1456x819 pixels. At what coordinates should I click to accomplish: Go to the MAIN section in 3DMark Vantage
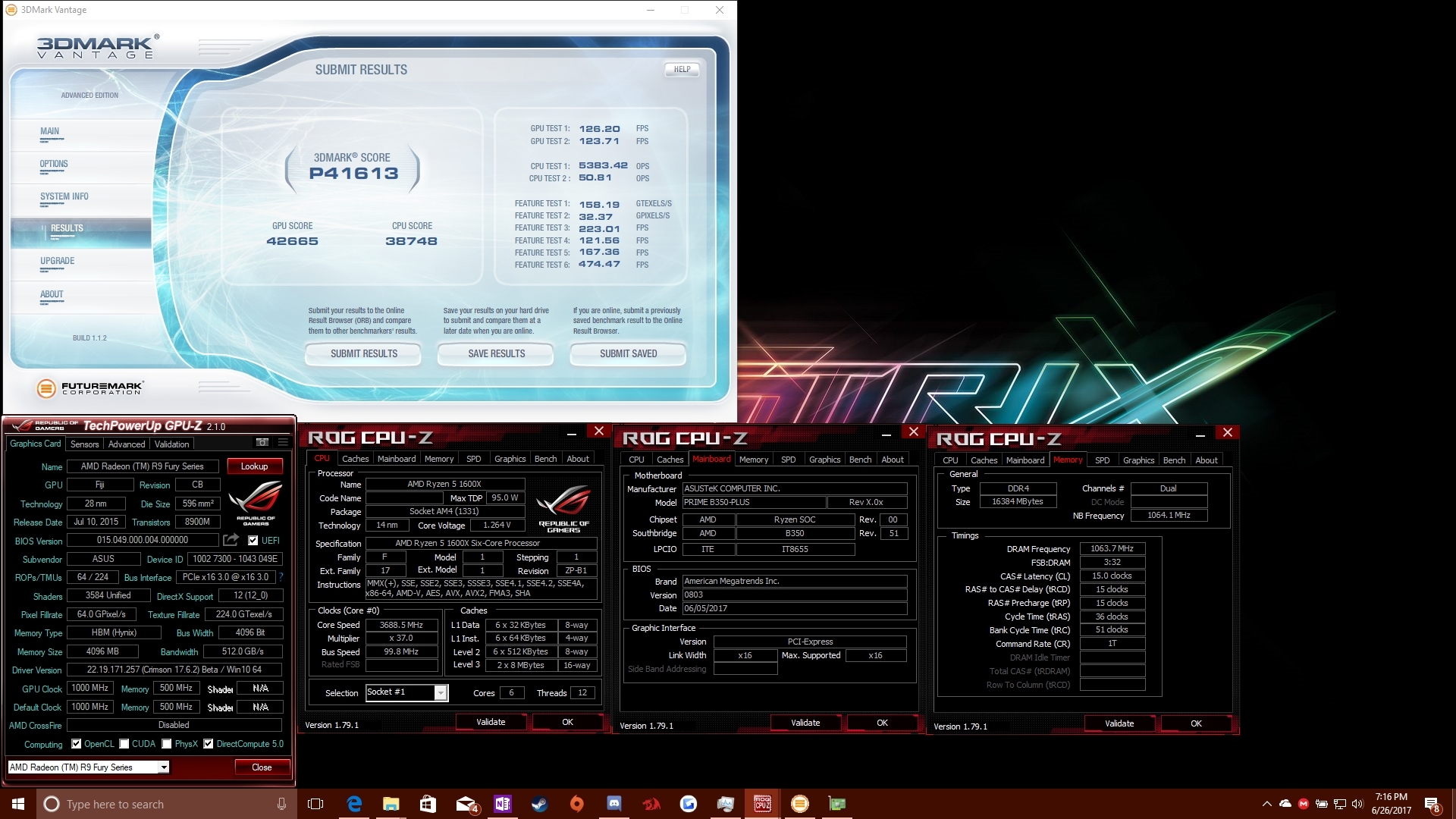tap(50, 131)
